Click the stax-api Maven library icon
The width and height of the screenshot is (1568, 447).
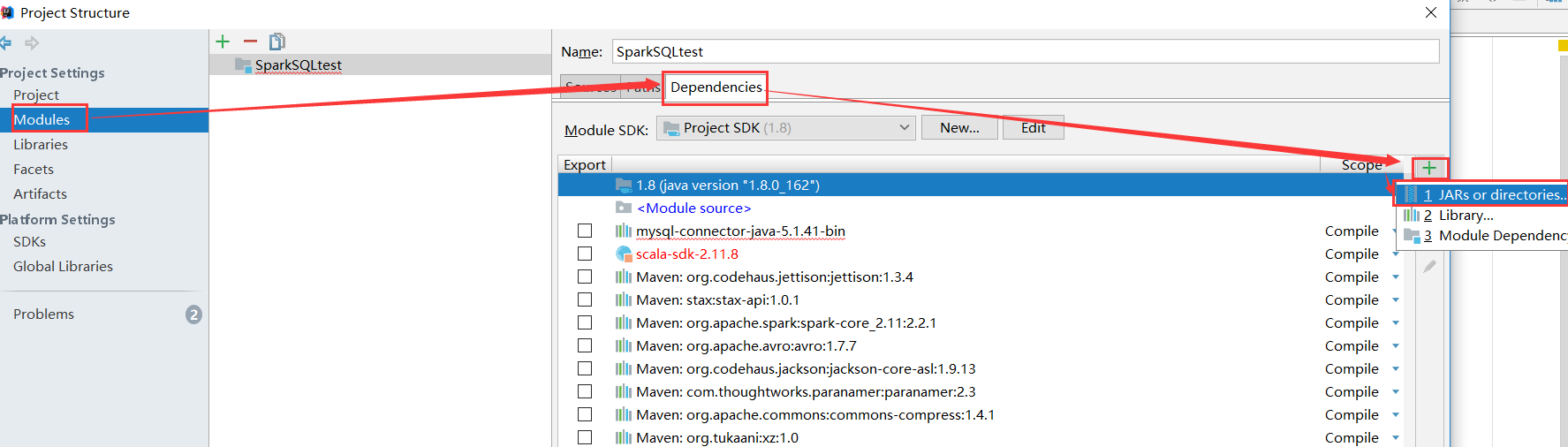tap(624, 299)
